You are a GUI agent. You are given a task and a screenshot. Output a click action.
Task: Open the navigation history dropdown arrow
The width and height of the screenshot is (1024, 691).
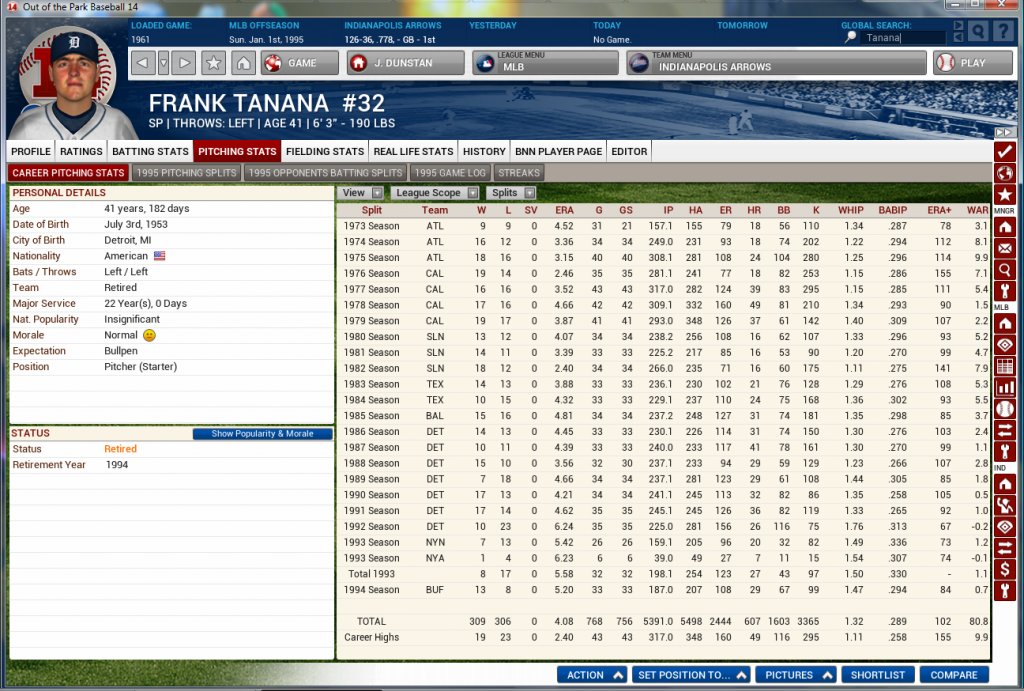[163, 63]
